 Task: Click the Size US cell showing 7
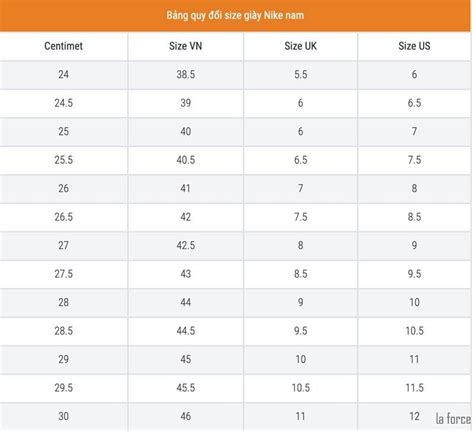coord(414,132)
